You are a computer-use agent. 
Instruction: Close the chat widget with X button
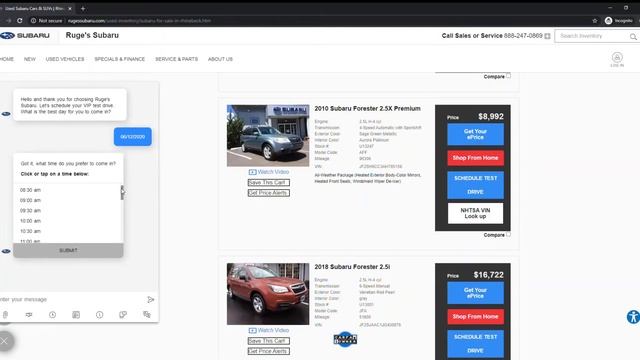(4, 341)
